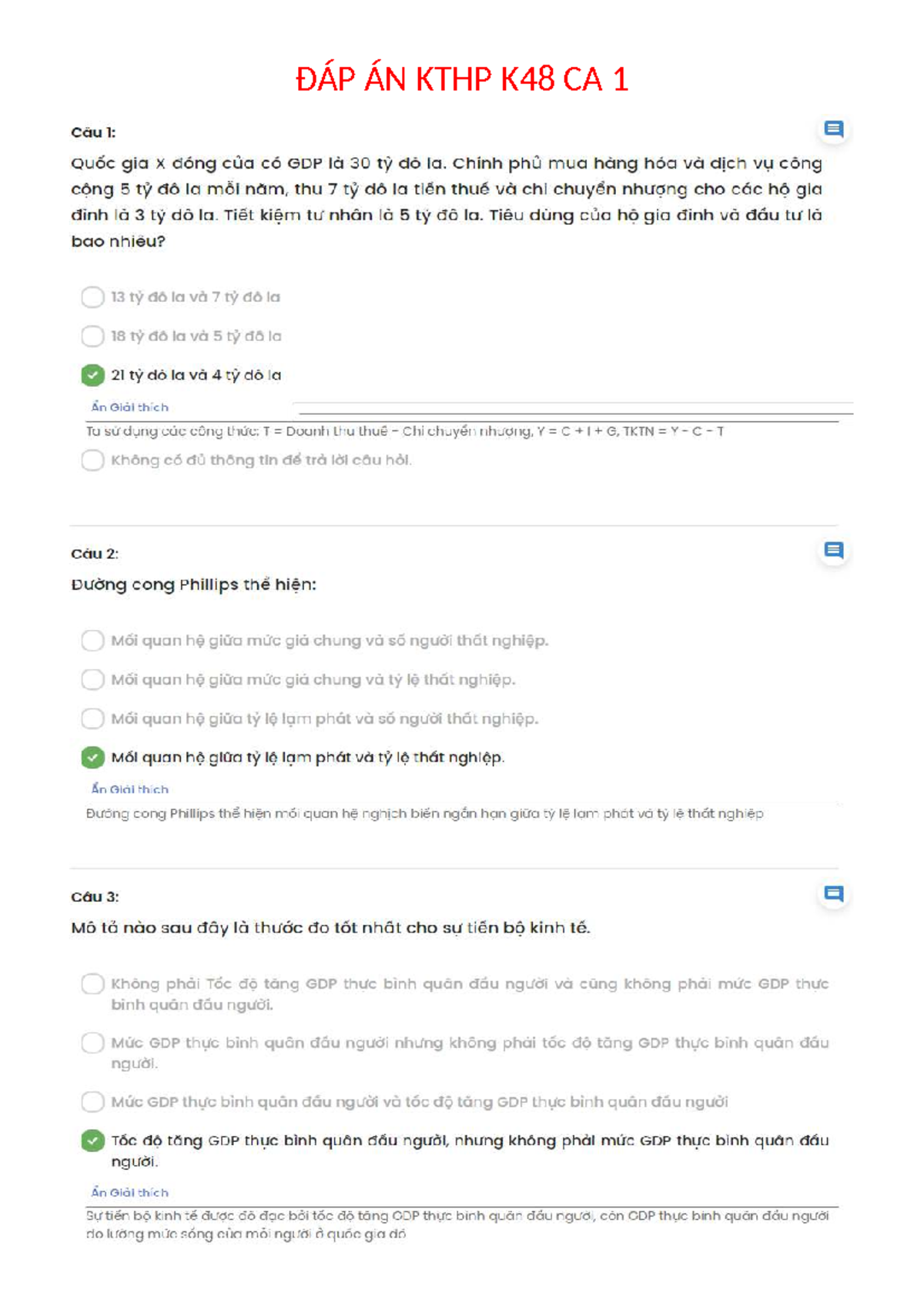
Task: Collapse 'Ẩn Giải thích' for Câu 2
Action: (129, 789)
